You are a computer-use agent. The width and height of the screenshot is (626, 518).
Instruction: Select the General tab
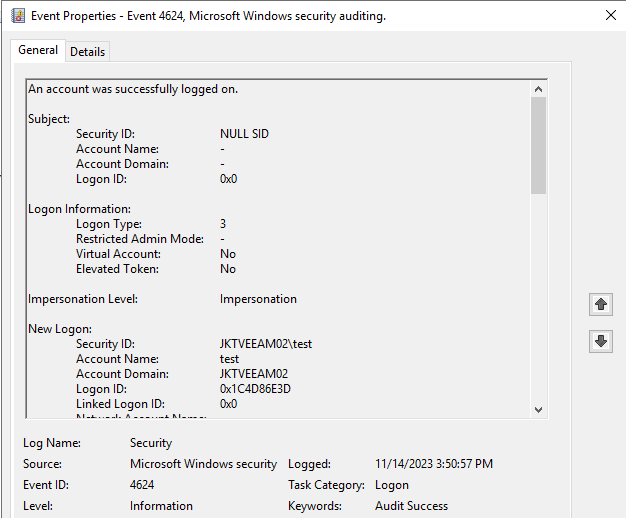coord(38,50)
